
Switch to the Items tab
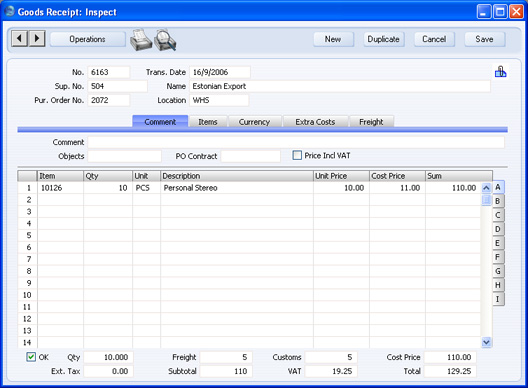[208, 122]
